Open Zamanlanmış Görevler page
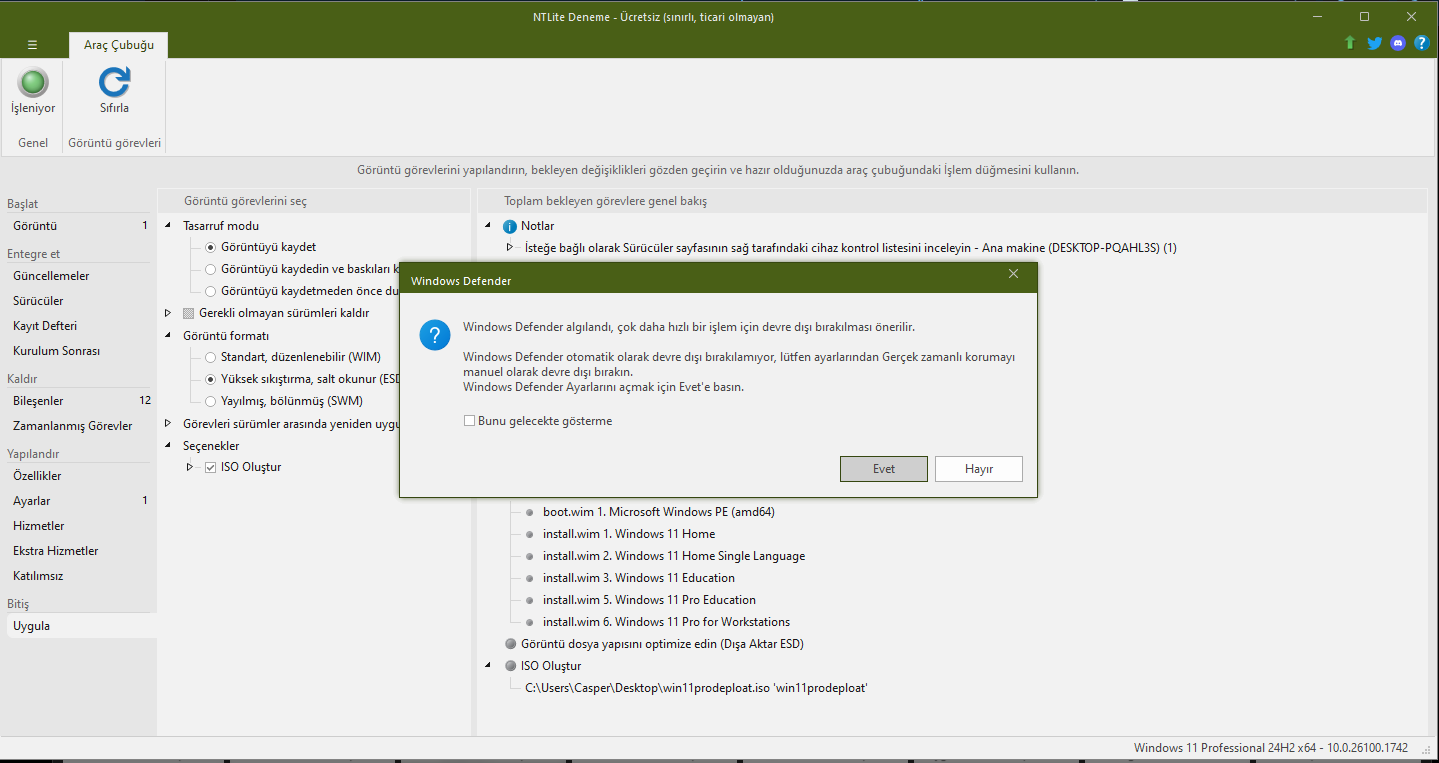Viewport: 1439px width, 763px height. [x=79, y=426]
